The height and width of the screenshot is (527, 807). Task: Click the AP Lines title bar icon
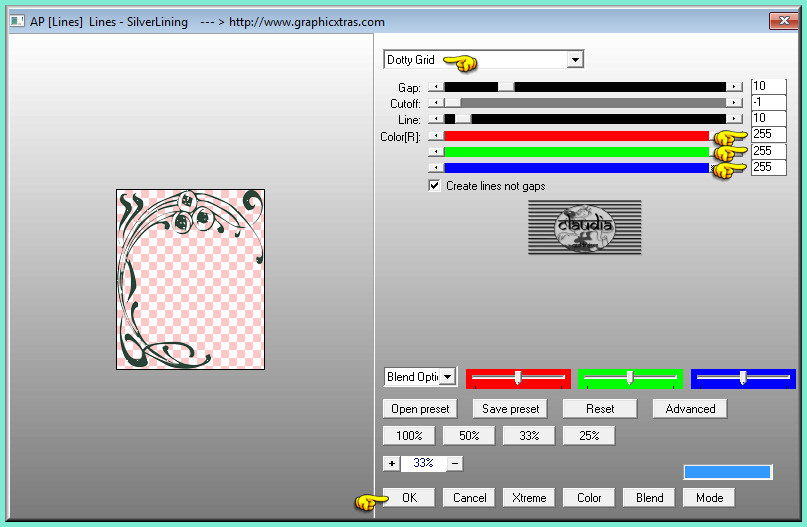point(17,21)
